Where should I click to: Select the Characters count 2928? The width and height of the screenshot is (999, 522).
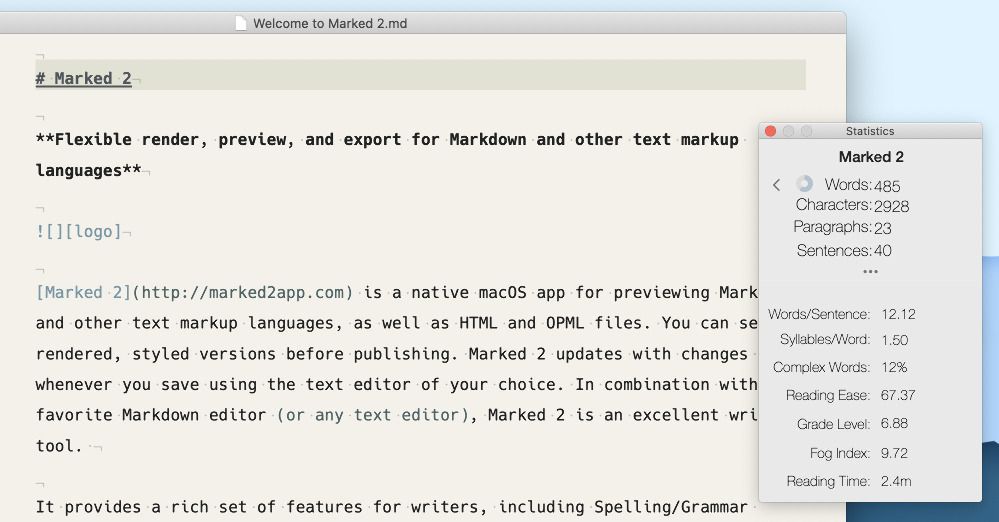891,207
